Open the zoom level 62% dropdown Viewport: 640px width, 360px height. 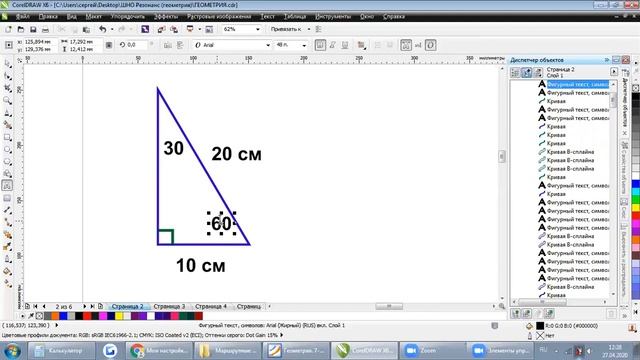click(258, 29)
